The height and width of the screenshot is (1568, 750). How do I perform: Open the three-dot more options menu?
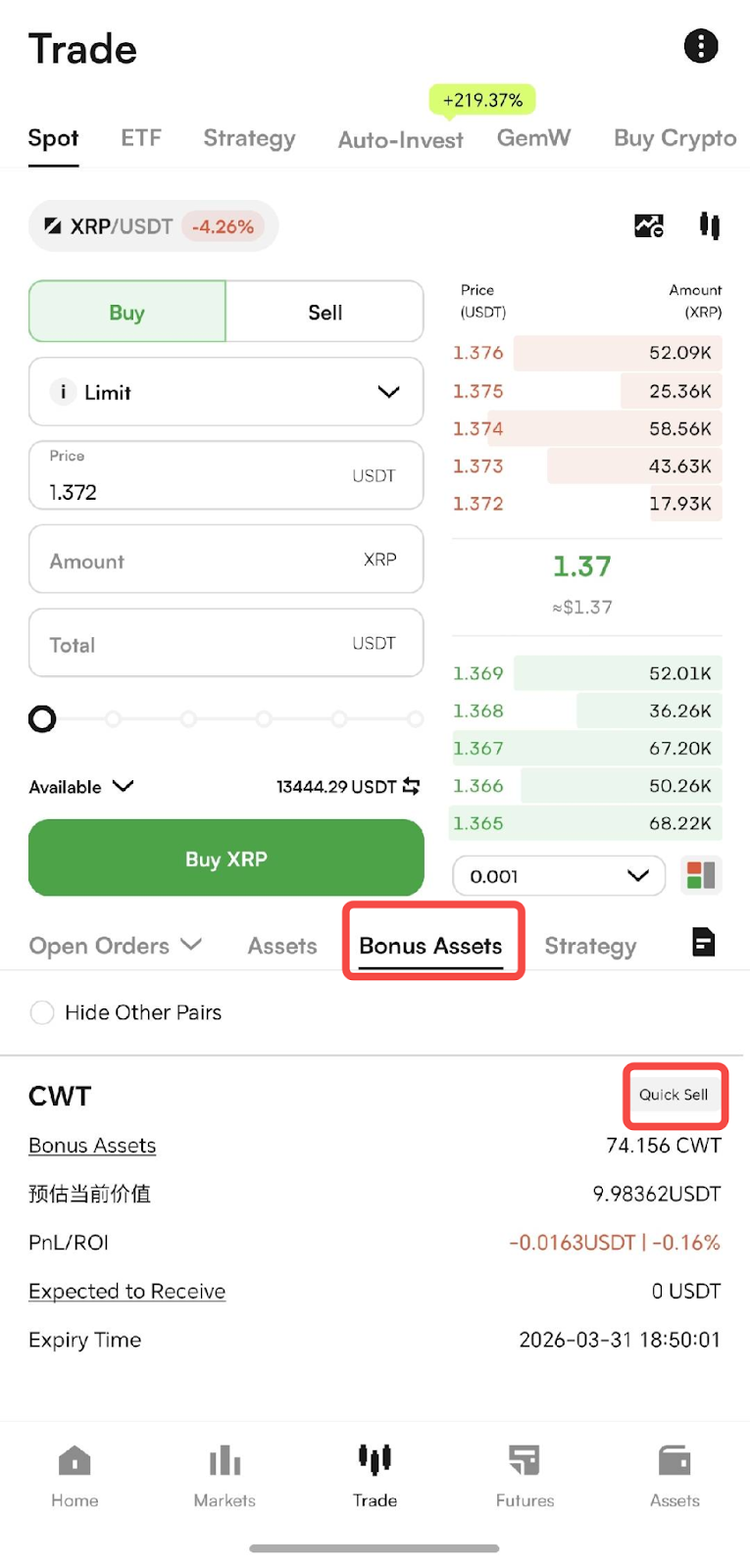click(x=700, y=46)
